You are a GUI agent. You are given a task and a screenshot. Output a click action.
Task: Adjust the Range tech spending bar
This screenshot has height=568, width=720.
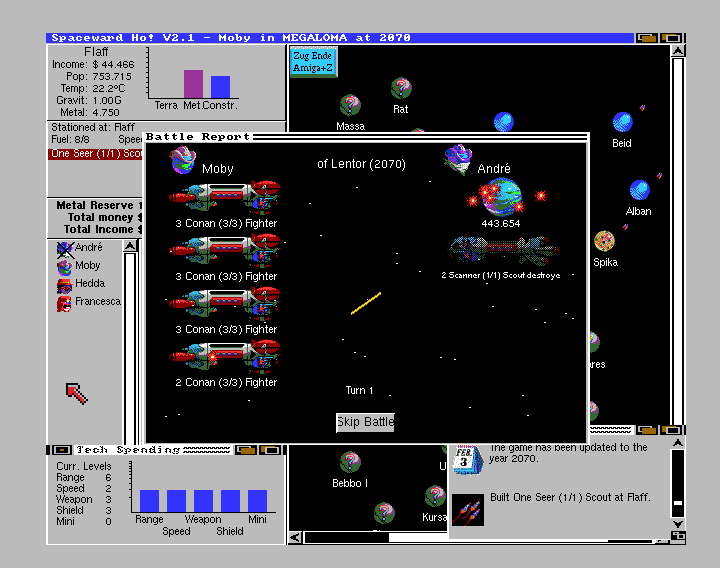coord(149,501)
